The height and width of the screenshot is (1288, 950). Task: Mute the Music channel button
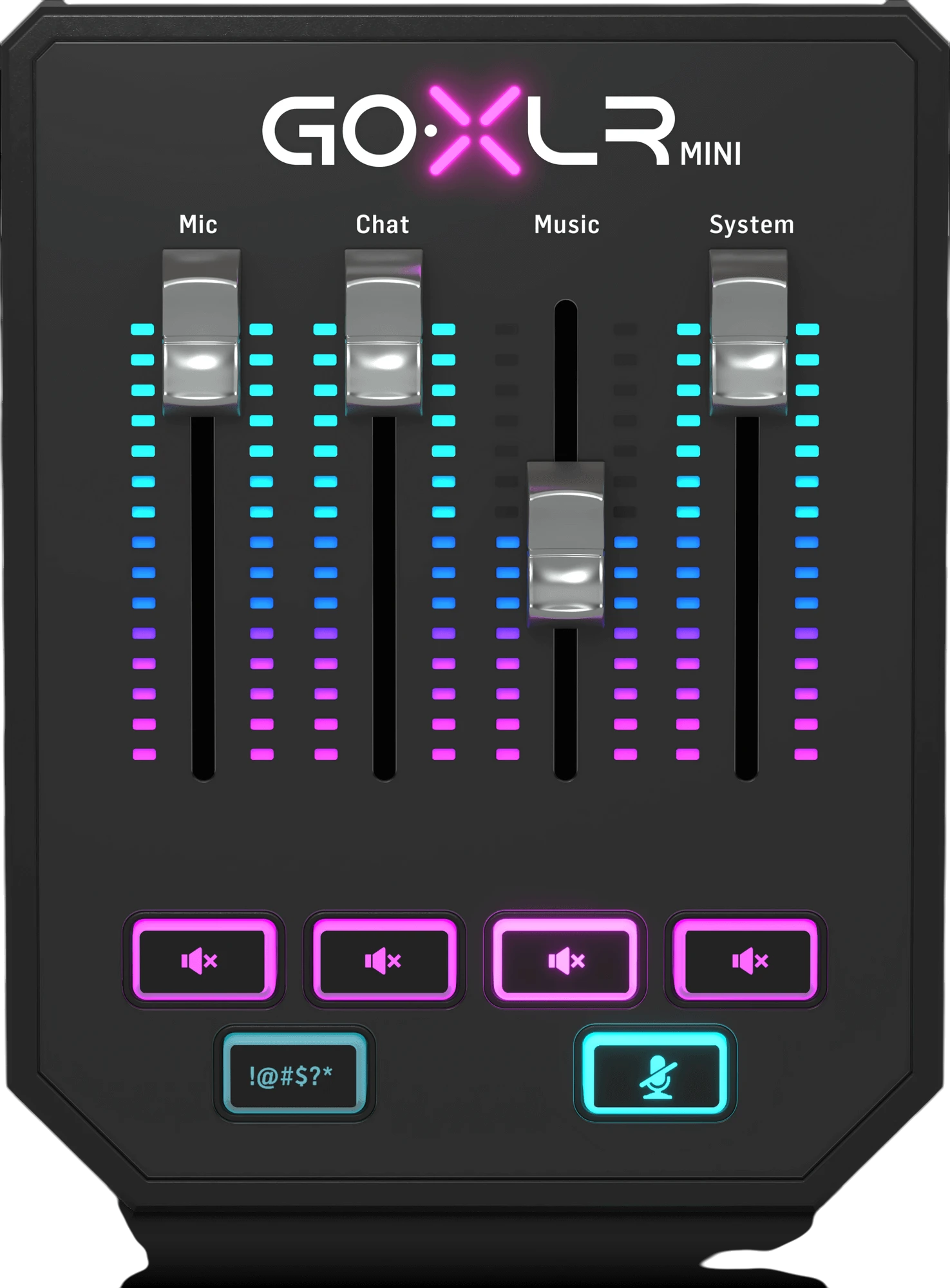[x=565, y=960]
